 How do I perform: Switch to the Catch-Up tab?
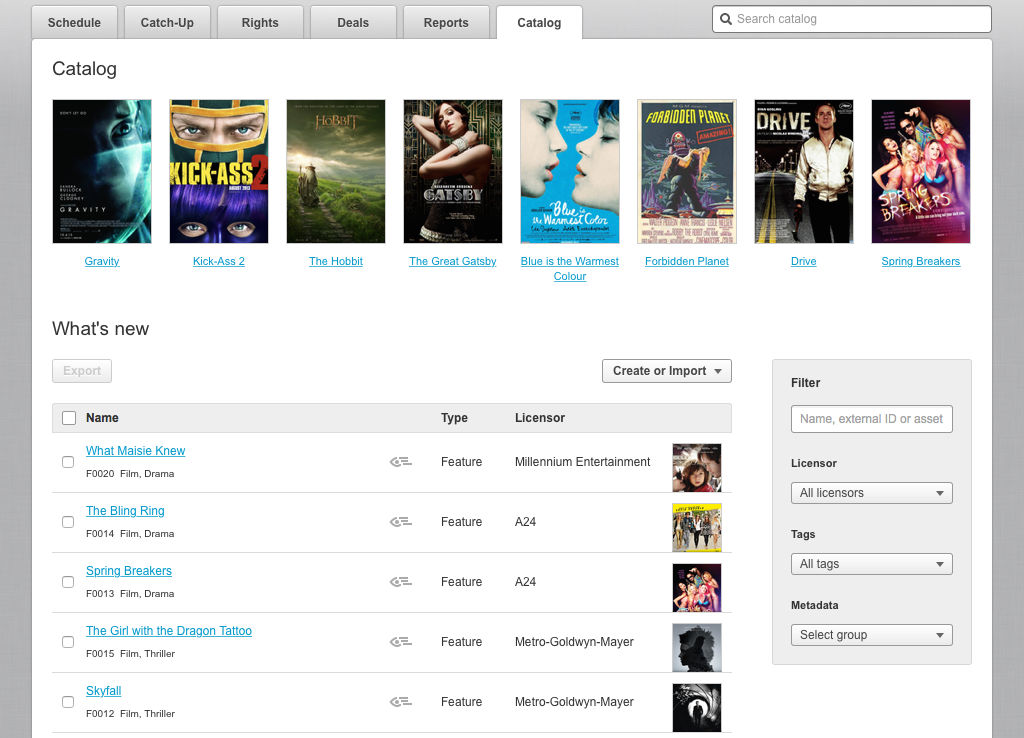point(167,23)
